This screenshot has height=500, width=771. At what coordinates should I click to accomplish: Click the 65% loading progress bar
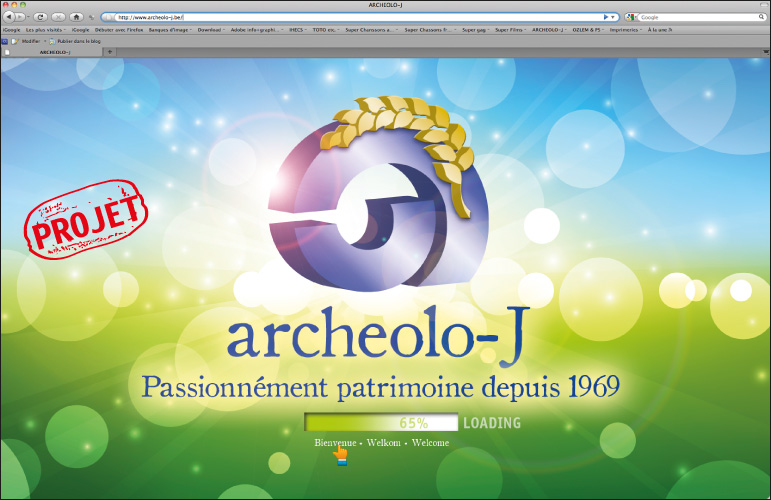pyautogui.click(x=381, y=422)
